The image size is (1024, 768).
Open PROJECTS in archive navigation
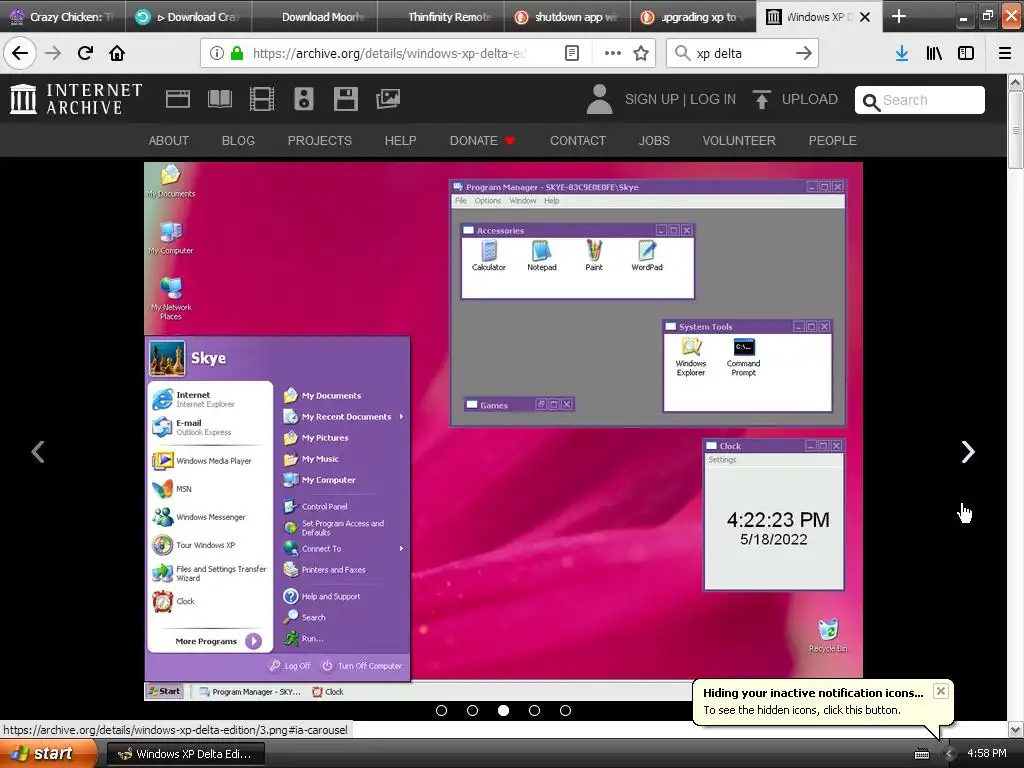coord(319,140)
